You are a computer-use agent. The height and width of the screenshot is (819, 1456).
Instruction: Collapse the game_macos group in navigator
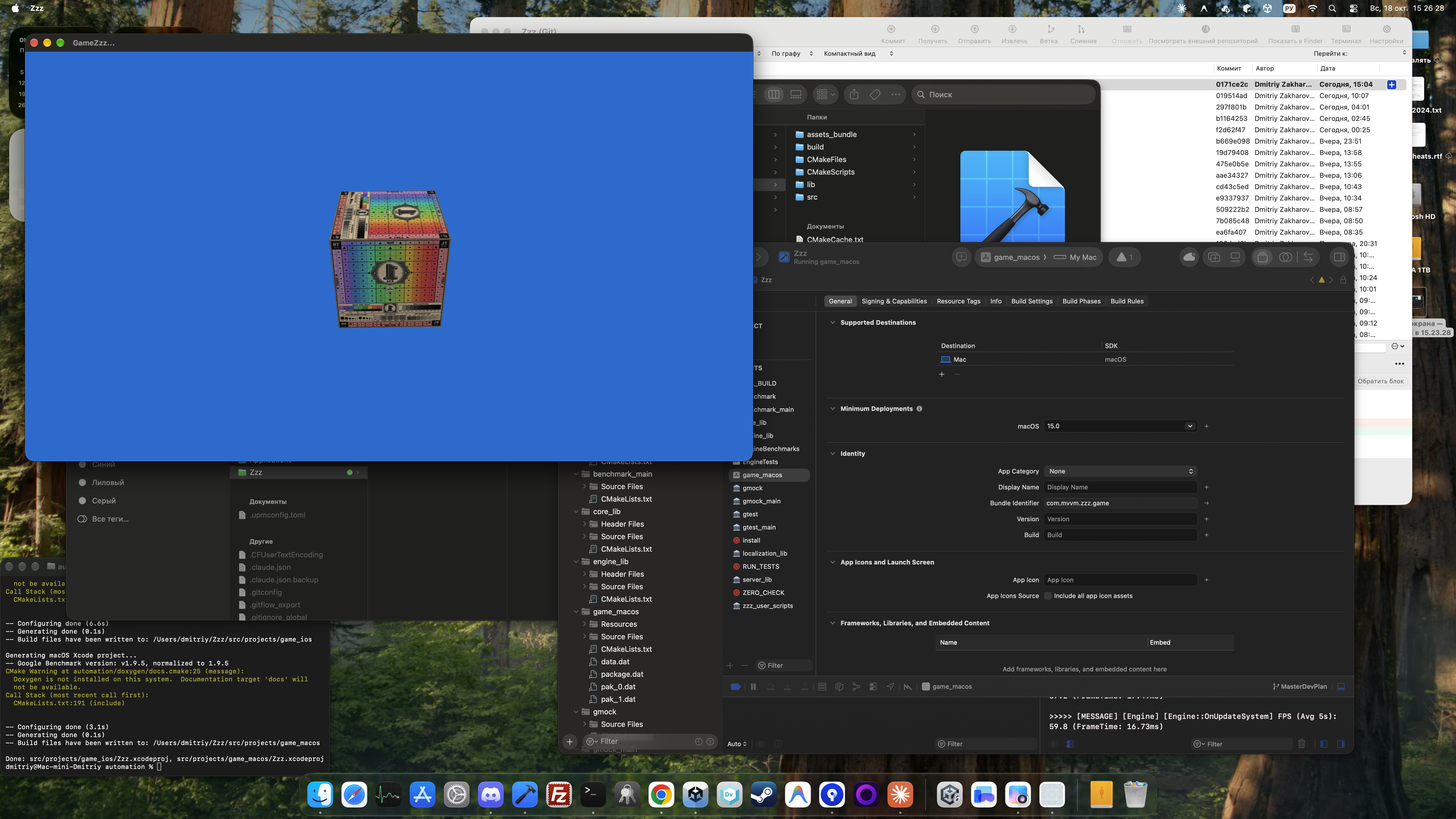click(576, 612)
